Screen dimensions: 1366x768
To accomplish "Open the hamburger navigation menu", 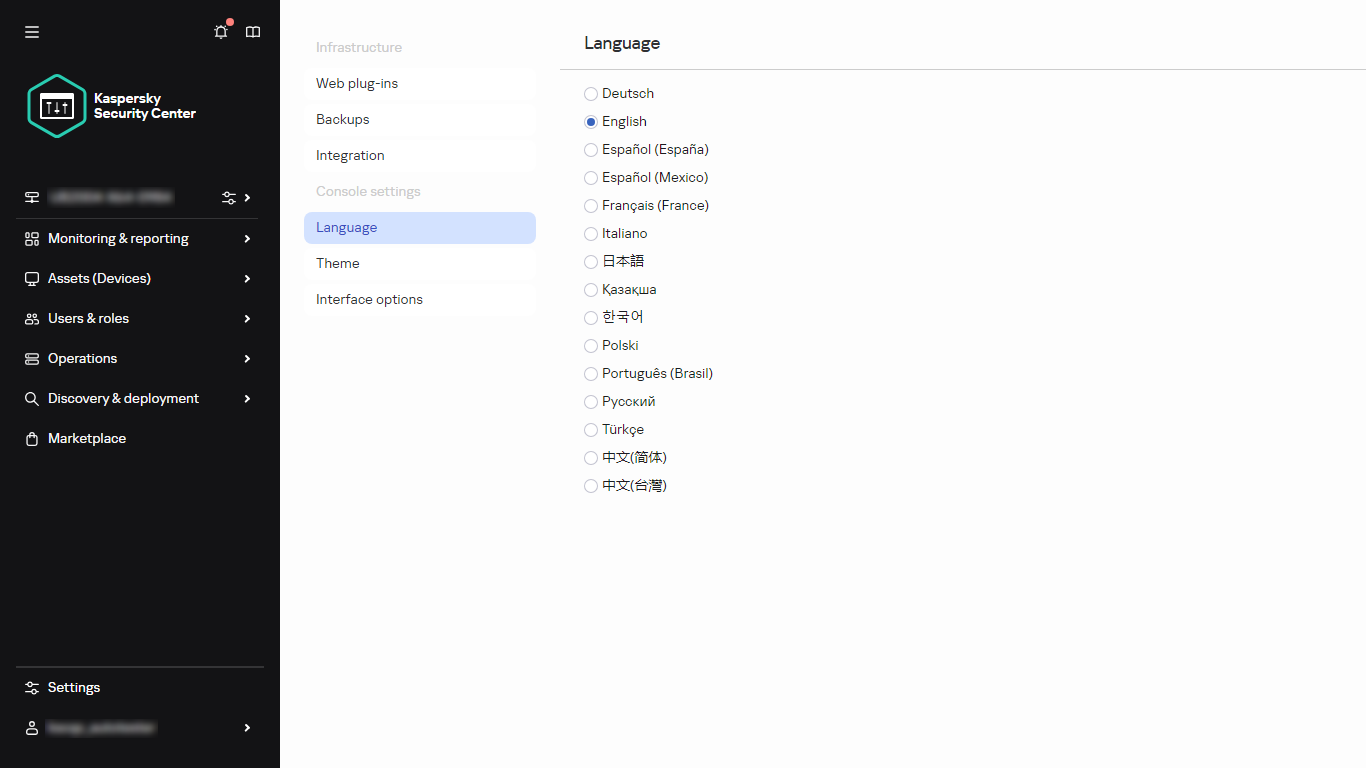I will click(x=31, y=31).
